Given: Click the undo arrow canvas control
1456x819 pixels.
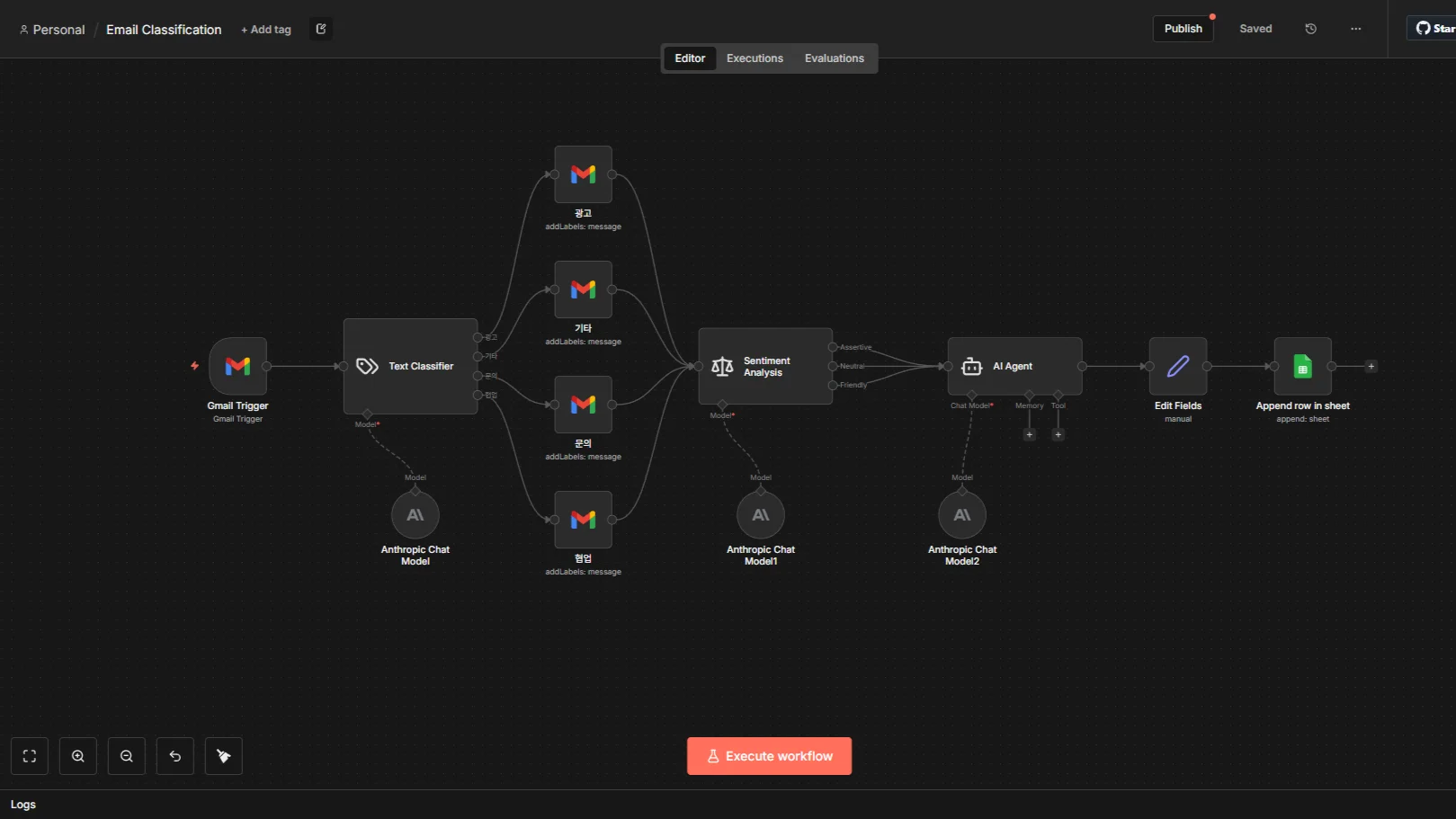Looking at the screenshot, I should pyautogui.click(x=175, y=756).
